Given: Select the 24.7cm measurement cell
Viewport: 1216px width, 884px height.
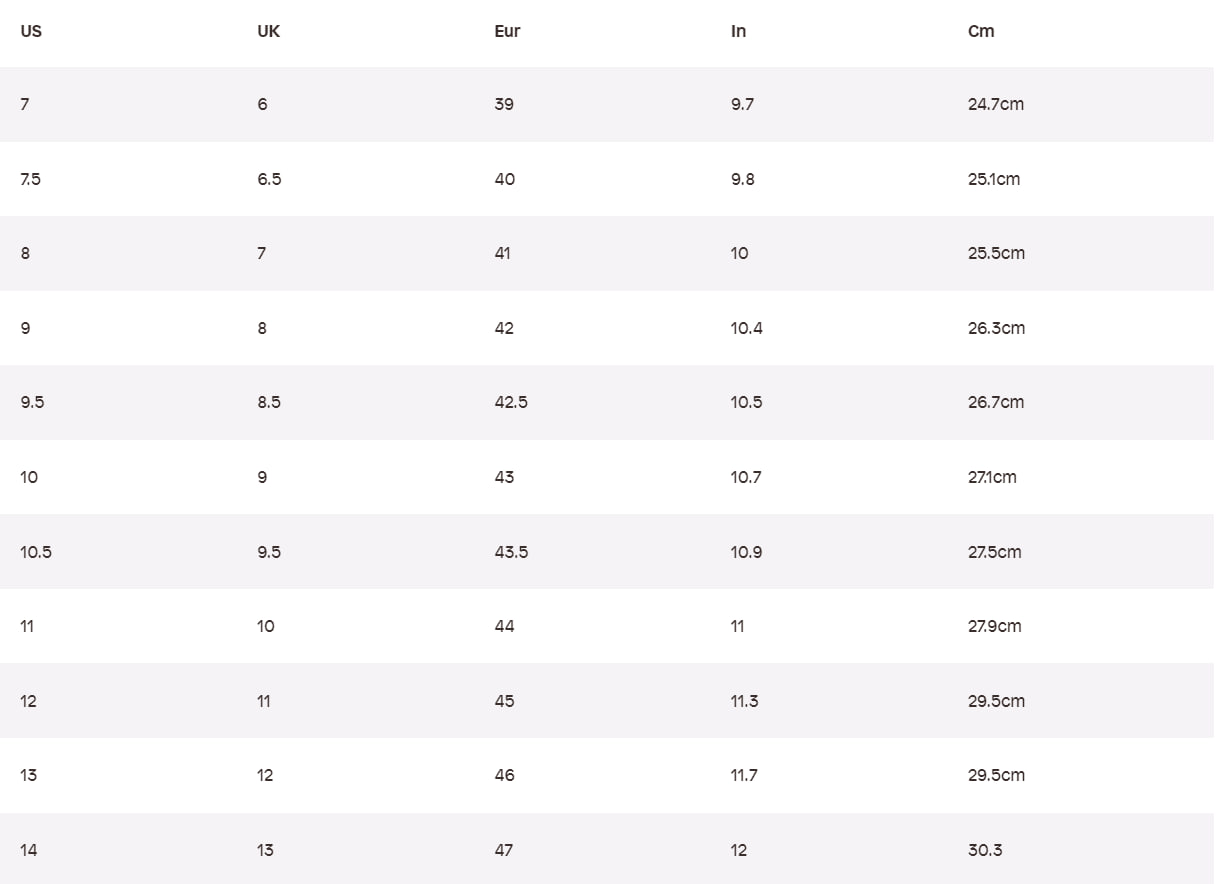Looking at the screenshot, I should point(996,104).
